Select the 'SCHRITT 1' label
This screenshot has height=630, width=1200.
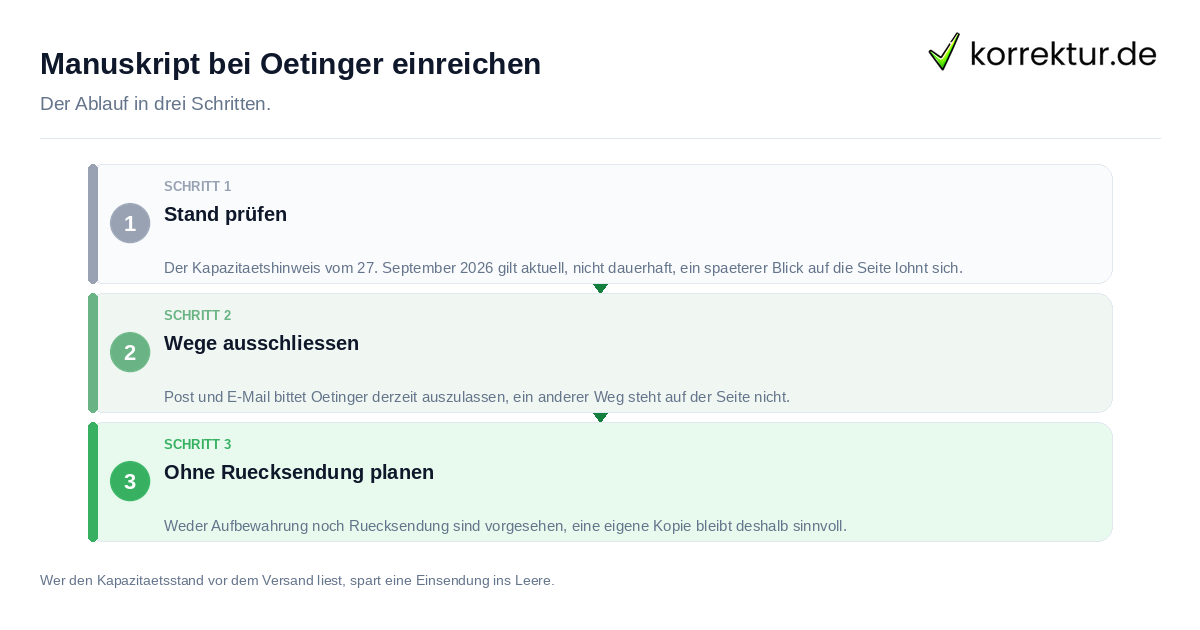[198, 186]
